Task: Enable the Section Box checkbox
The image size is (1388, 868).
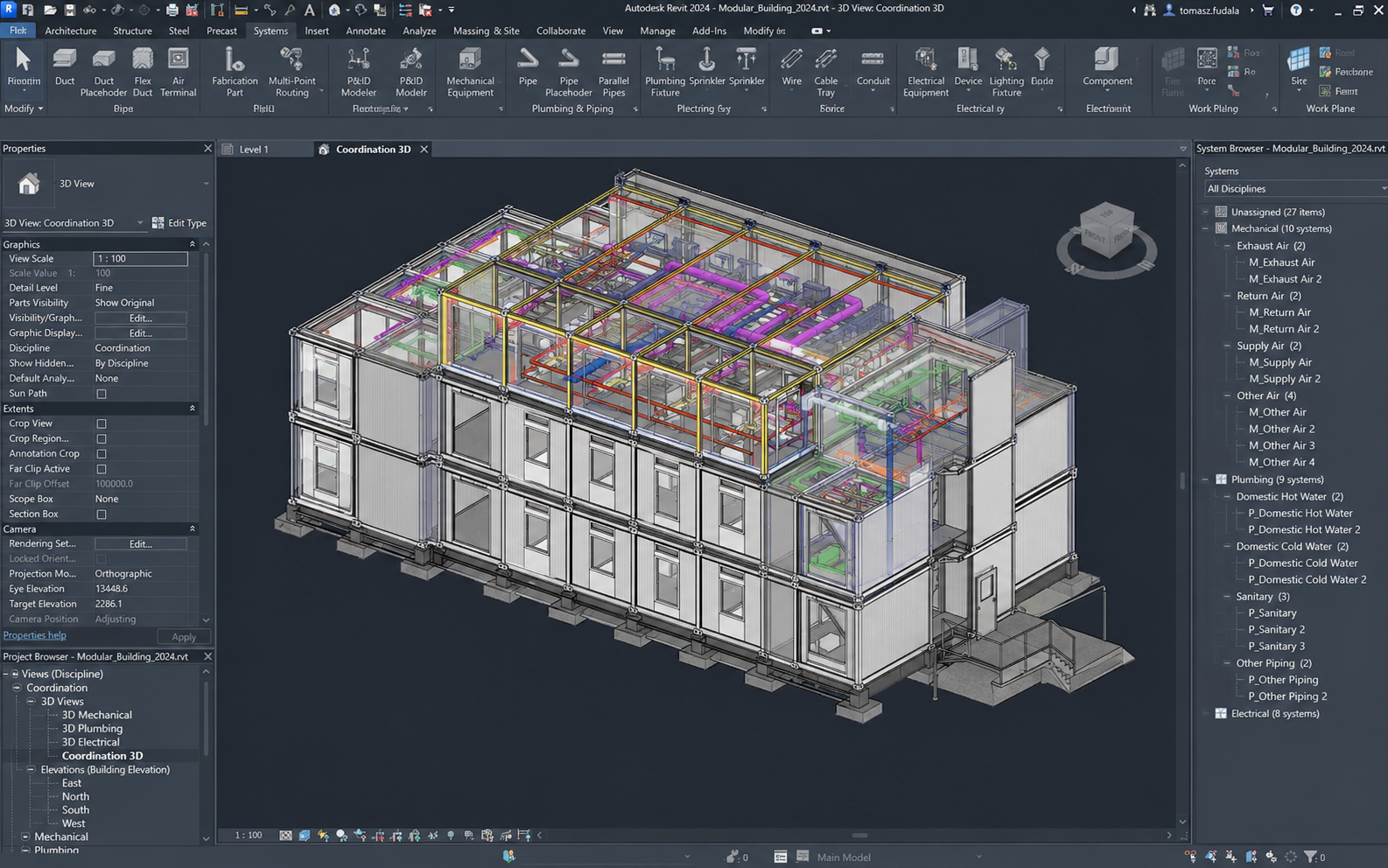Action: pyautogui.click(x=102, y=514)
